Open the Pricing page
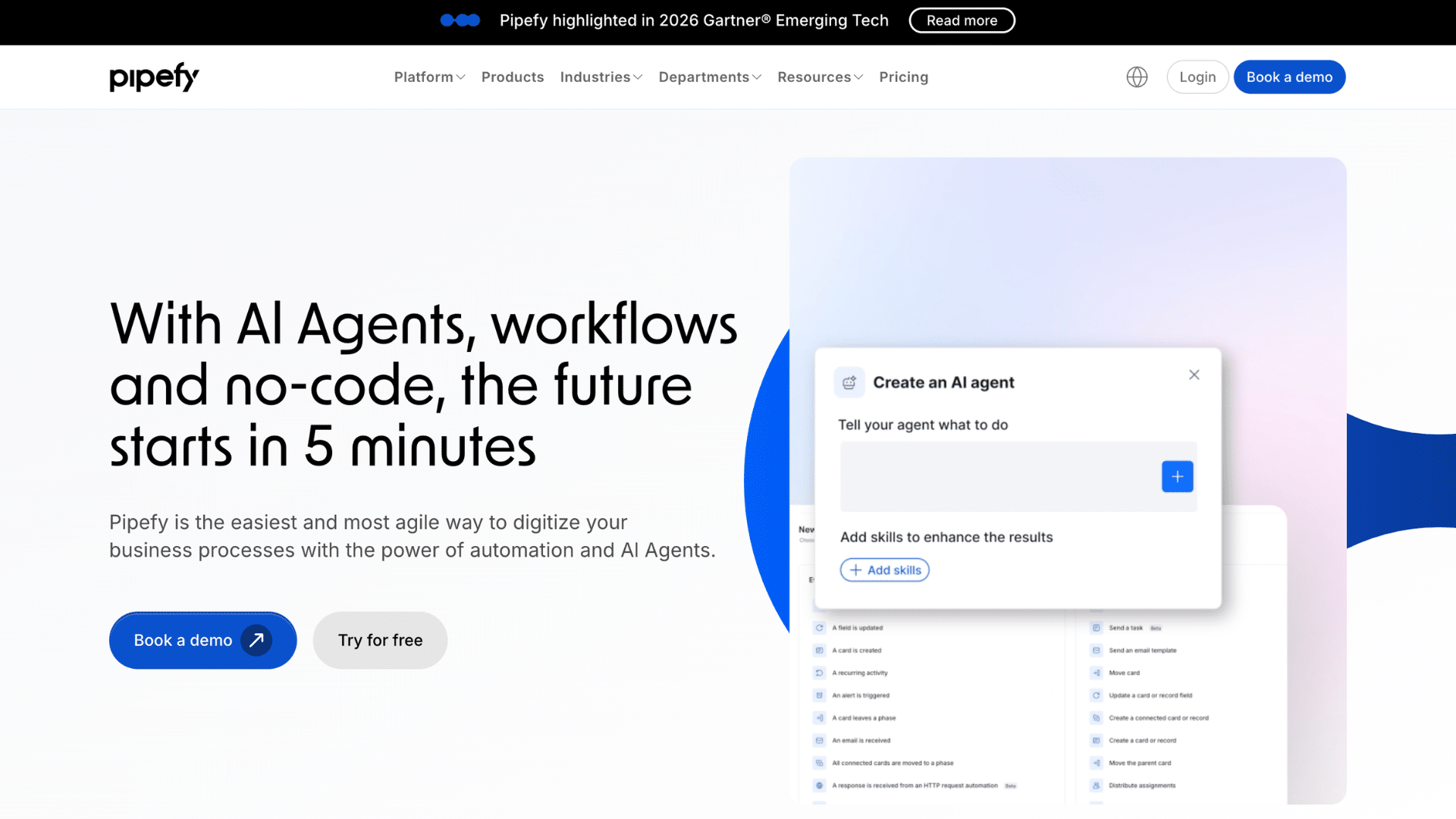 coord(903,77)
